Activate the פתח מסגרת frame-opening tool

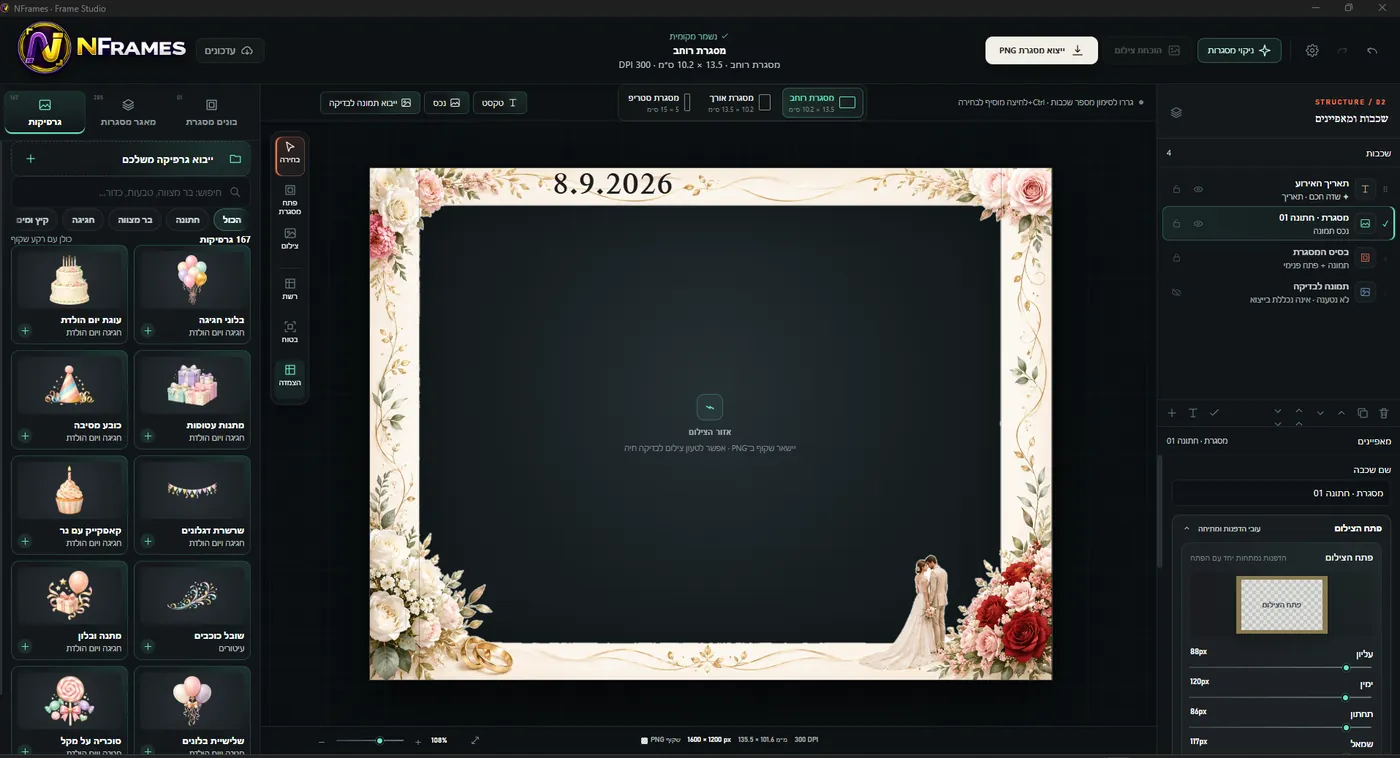[290, 200]
